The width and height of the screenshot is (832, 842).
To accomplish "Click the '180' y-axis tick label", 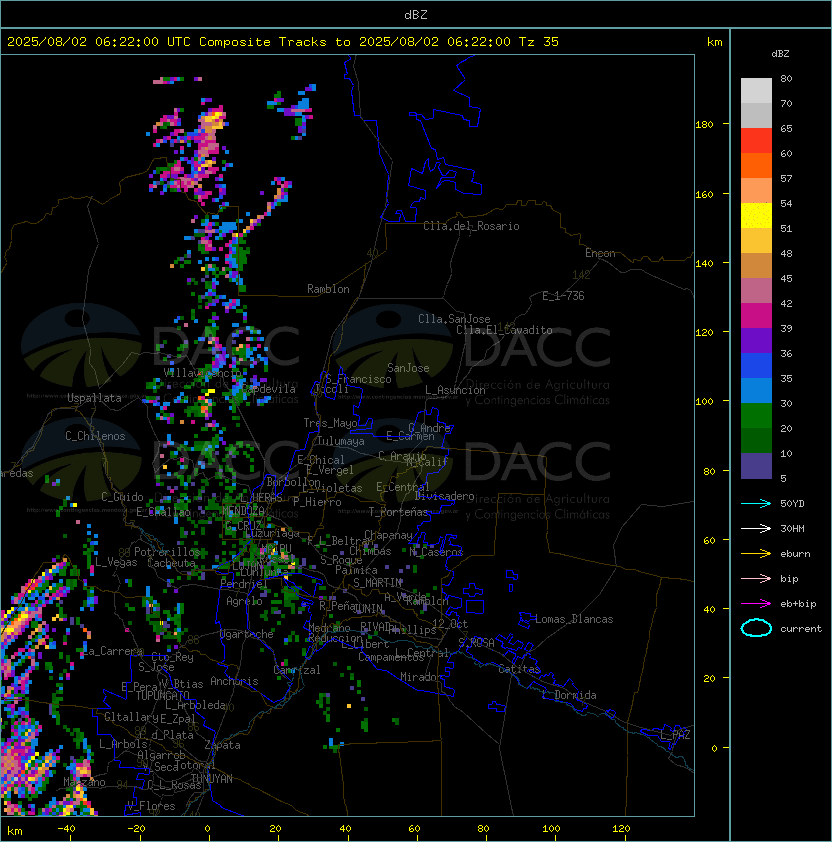I will click(x=704, y=125).
